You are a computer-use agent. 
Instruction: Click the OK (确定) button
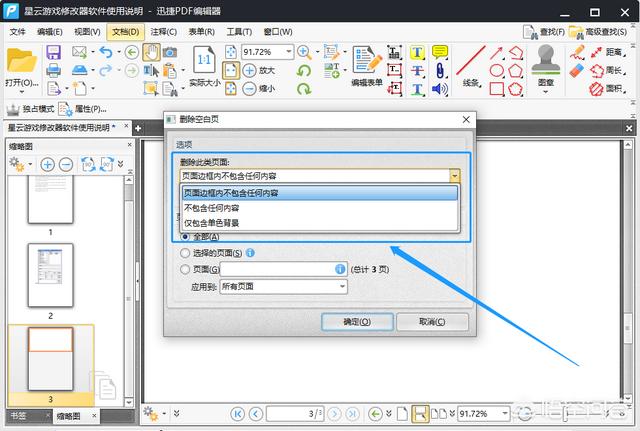356,322
